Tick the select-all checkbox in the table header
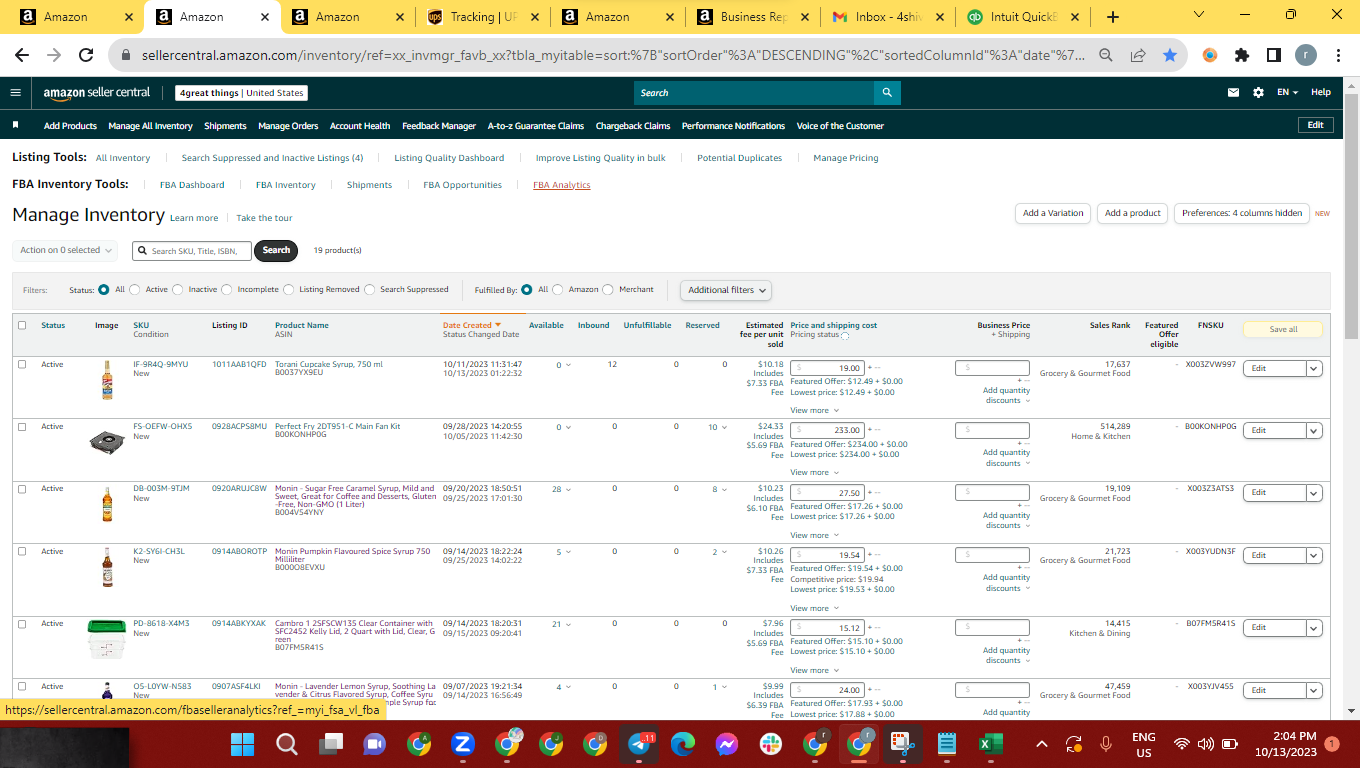Screen dimensions: 1360x768 coord(22,325)
